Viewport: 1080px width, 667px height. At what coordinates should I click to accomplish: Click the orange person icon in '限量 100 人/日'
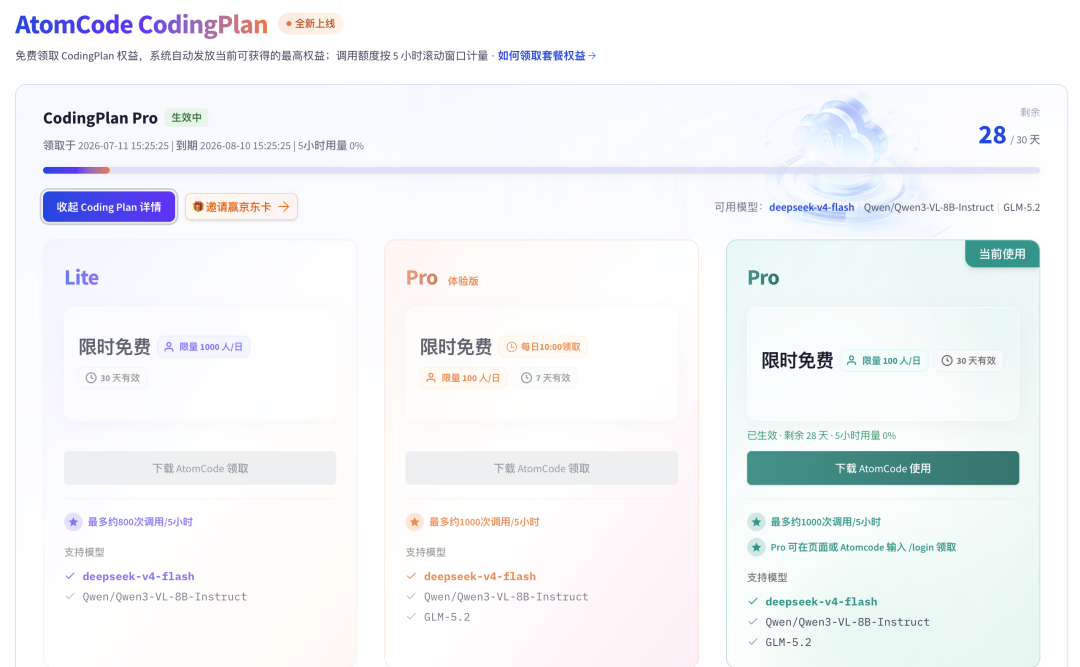tap(431, 378)
